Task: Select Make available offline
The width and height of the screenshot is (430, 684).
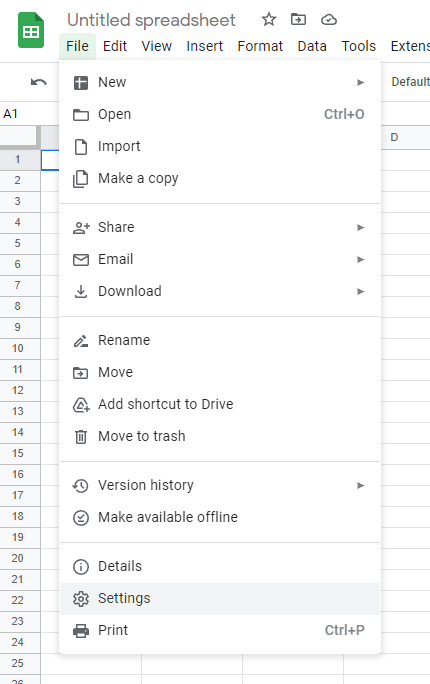Action: click(x=220, y=517)
